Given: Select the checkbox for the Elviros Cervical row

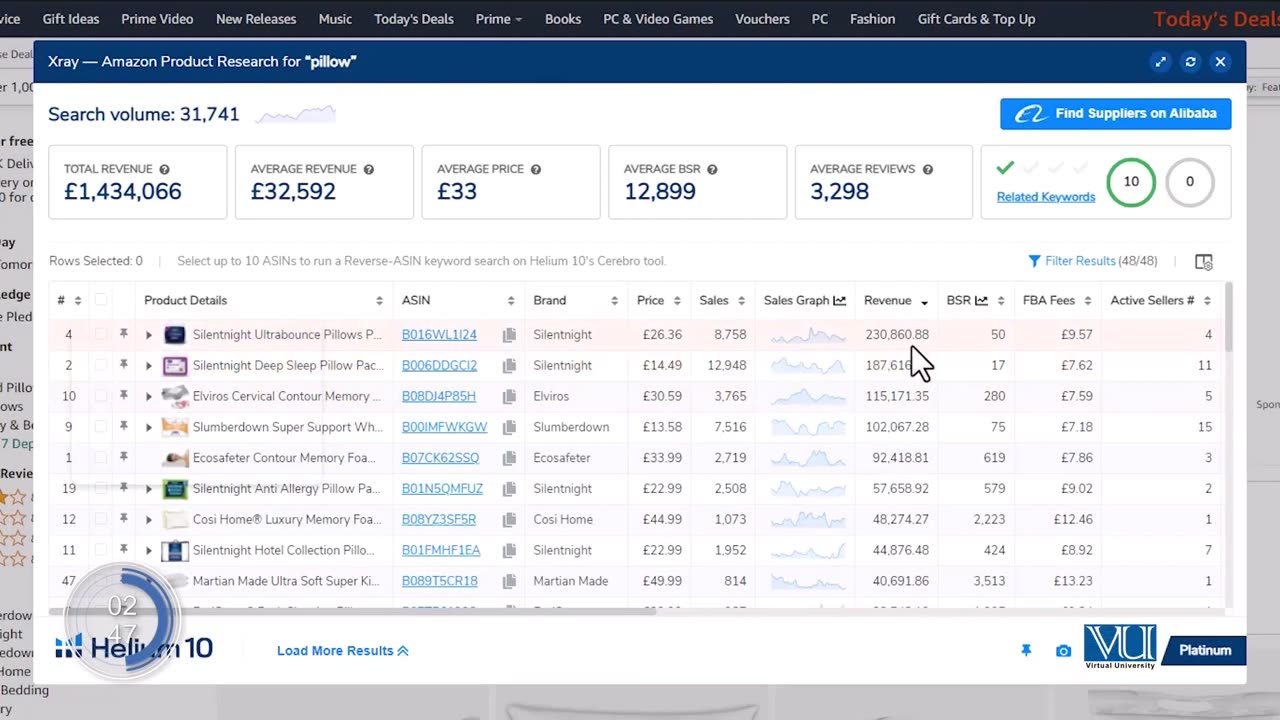Looking at the screenshot, I should (x=101, y=396).
